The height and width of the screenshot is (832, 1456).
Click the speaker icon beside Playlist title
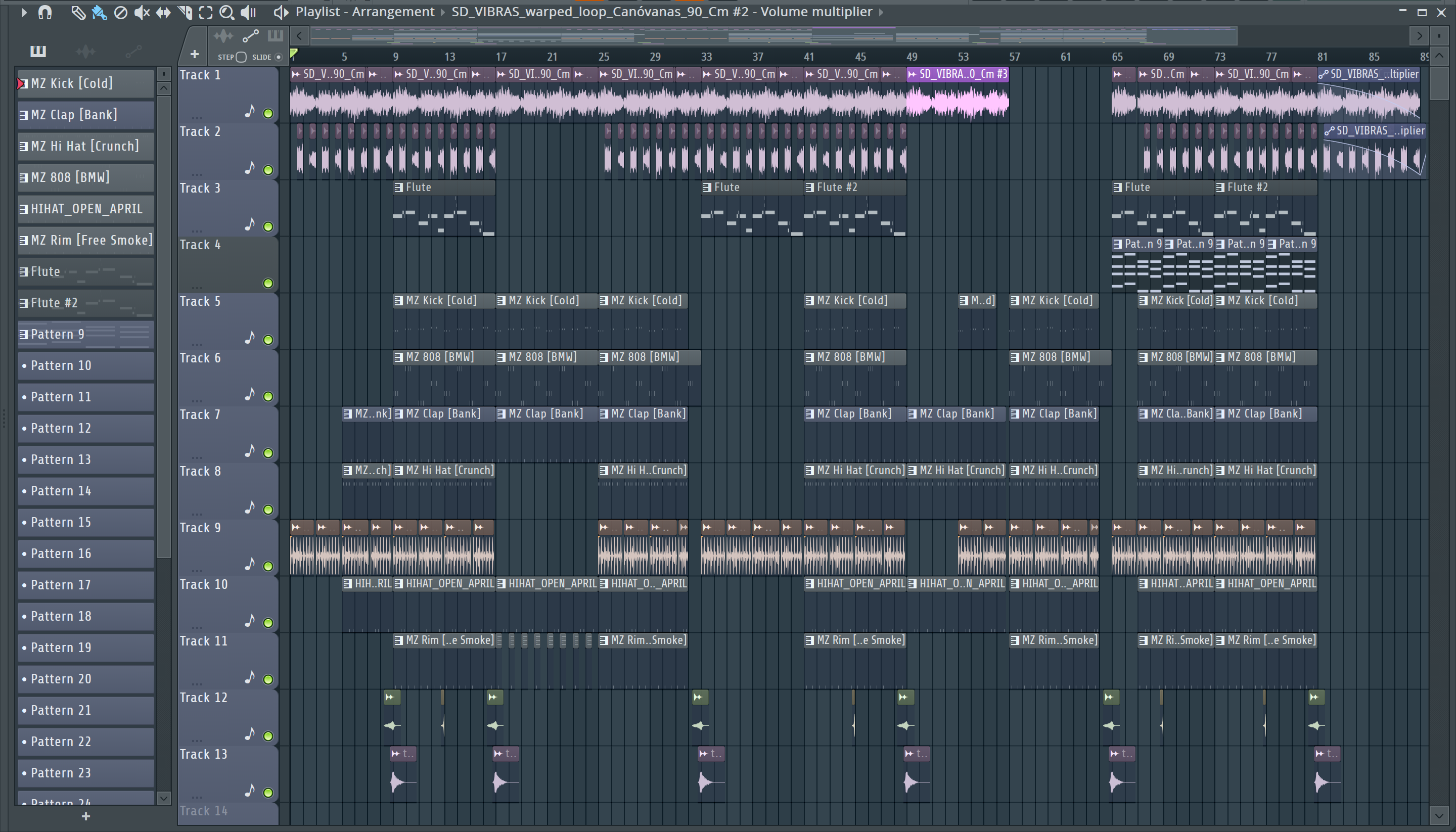click(281, 13)
